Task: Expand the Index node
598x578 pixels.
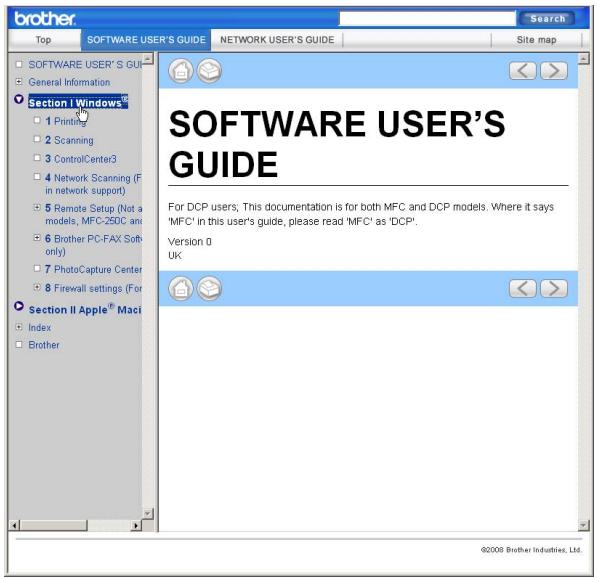Action: click(x=19, y=327)
